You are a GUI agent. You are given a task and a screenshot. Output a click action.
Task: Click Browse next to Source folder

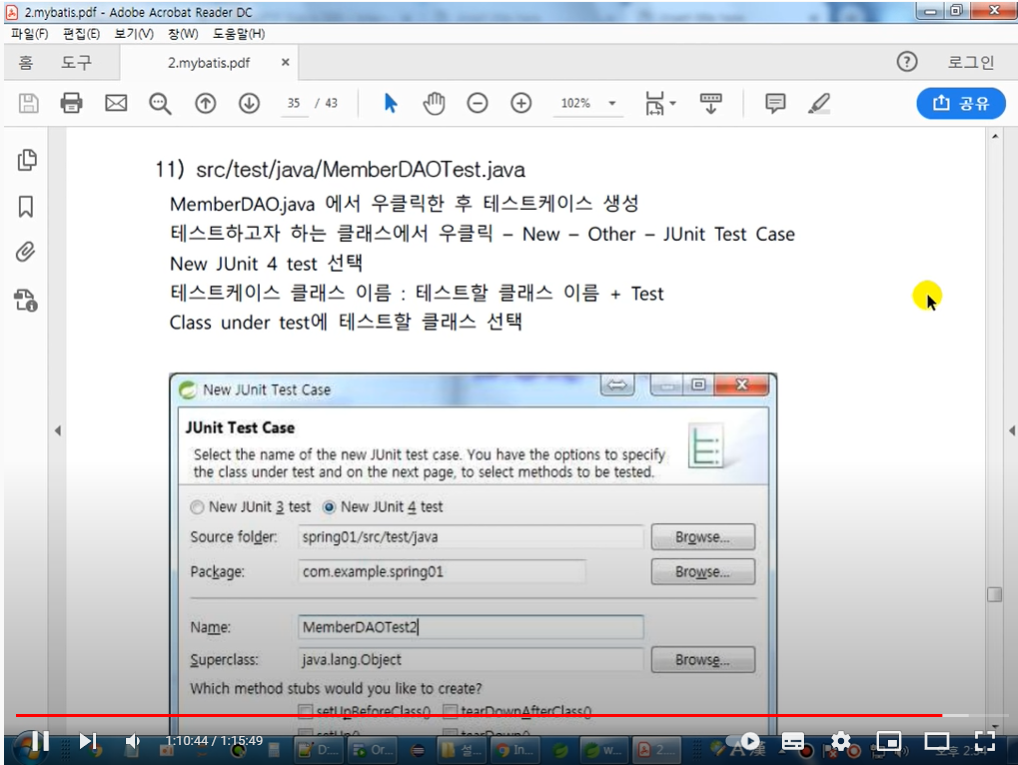click(703, 537)
